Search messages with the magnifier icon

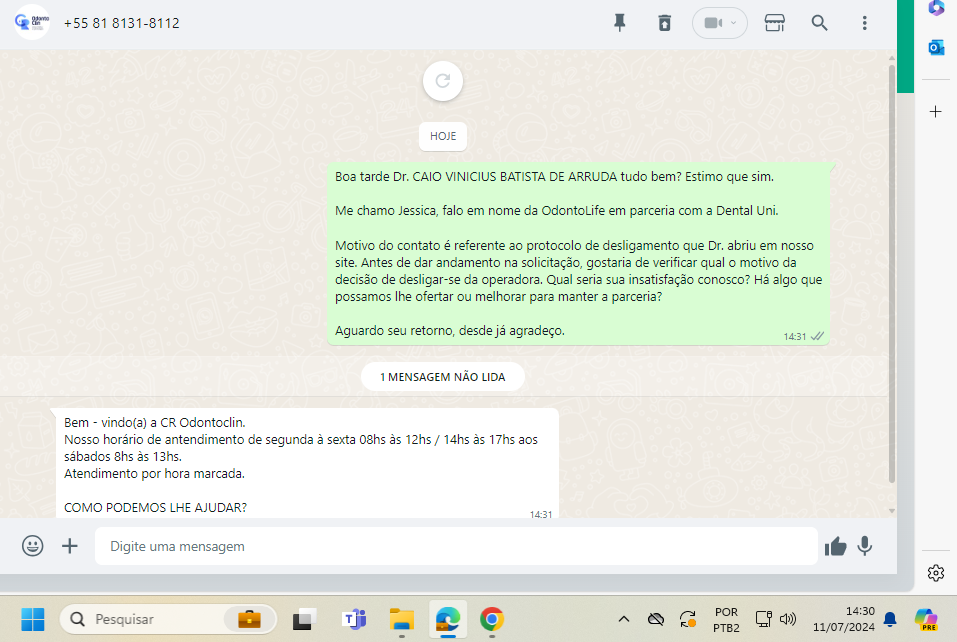pyautogui.click(x=819, y=23)
